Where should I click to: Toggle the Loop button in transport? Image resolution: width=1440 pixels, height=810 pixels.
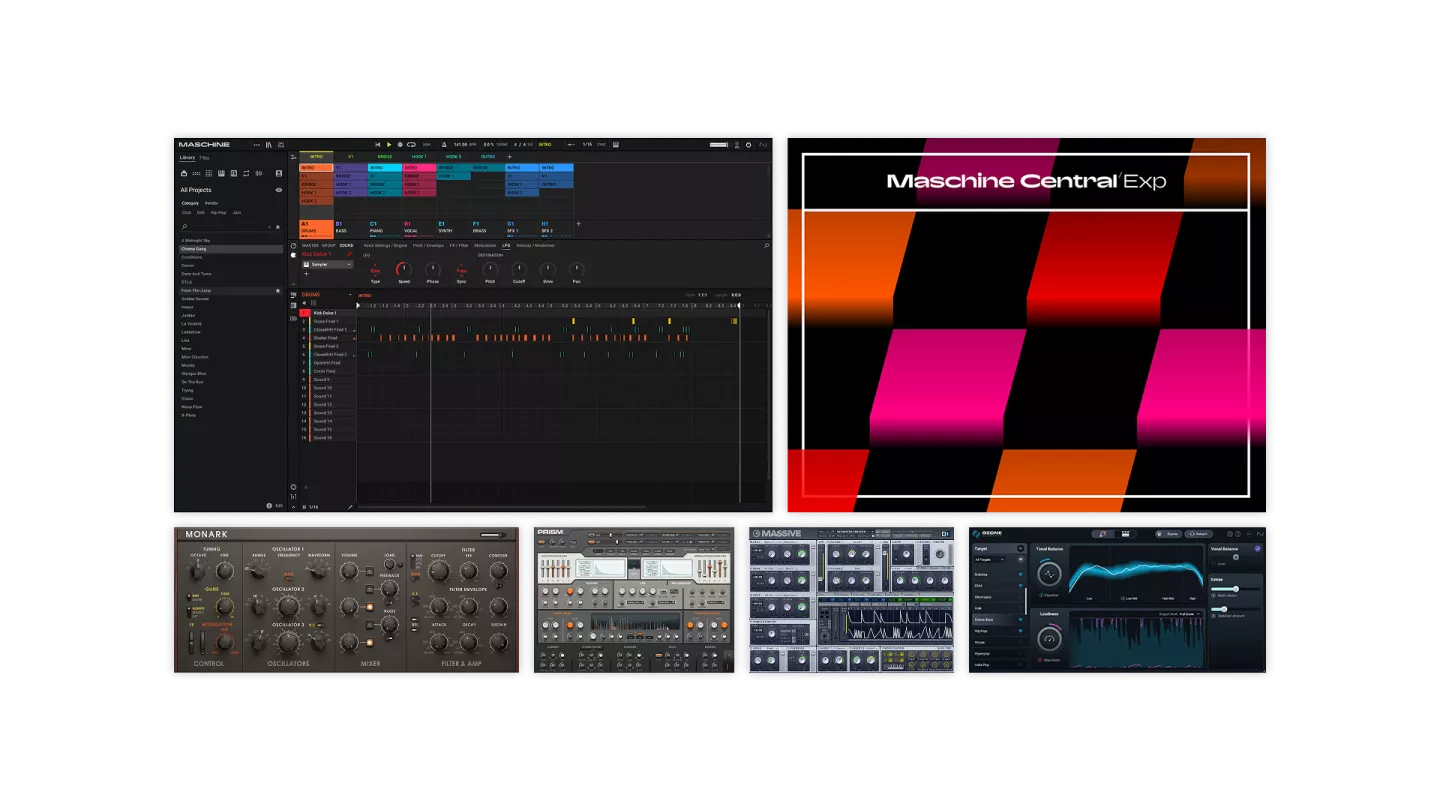click(411, 145)
